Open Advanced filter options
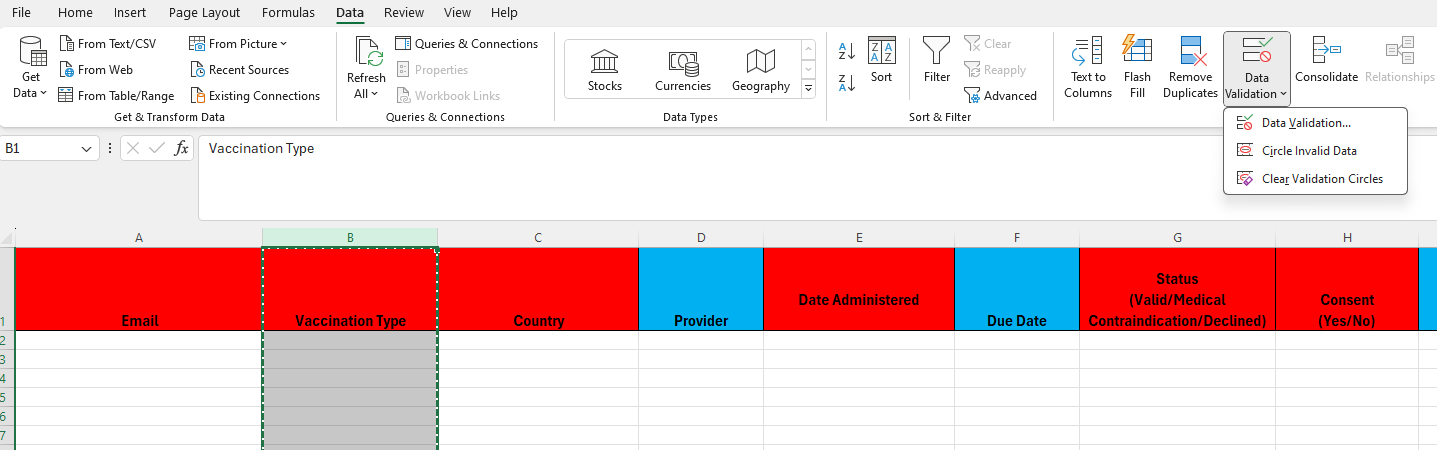 1000,95
